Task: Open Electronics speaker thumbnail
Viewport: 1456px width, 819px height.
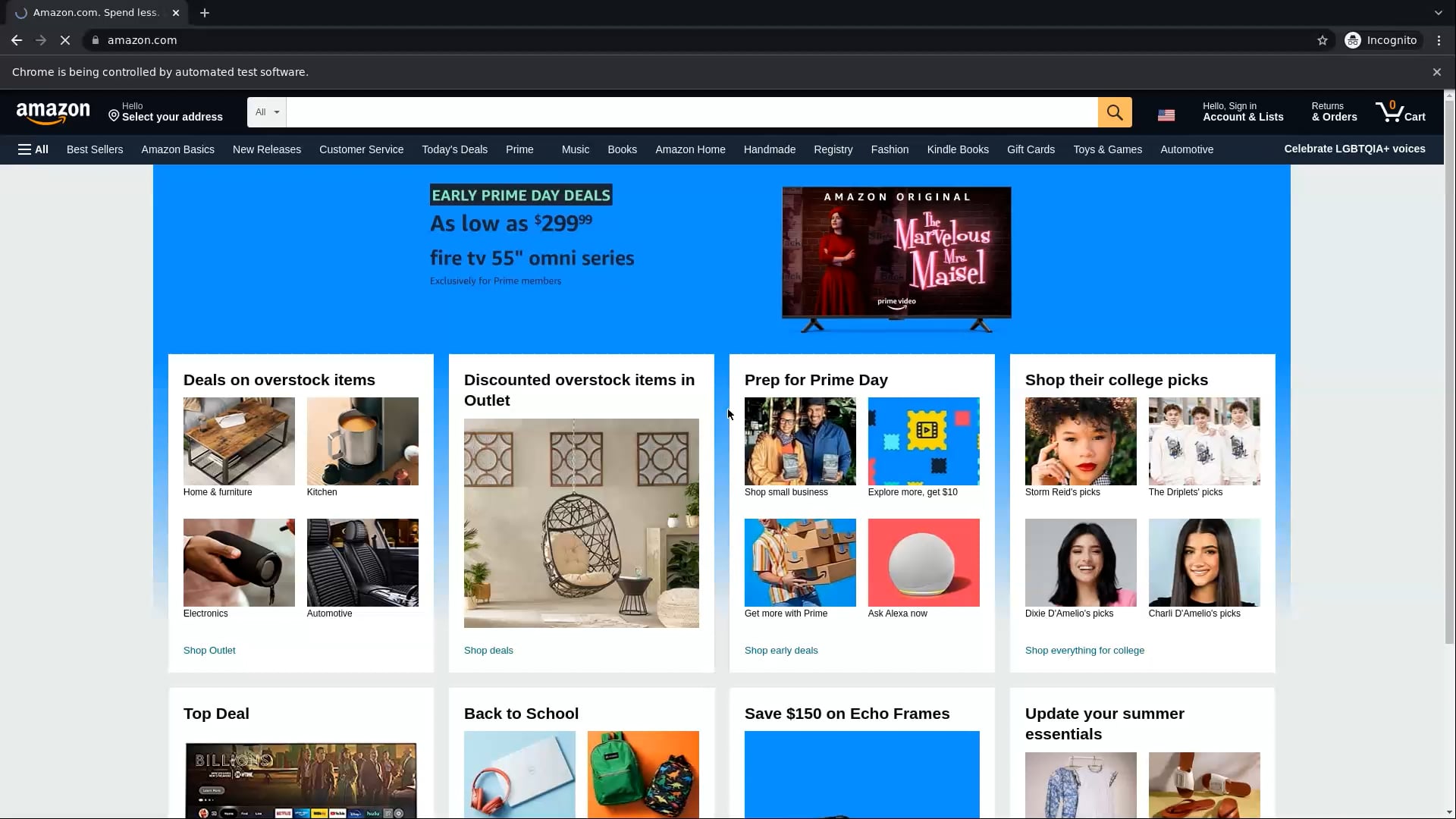Action: pos(239,563)
